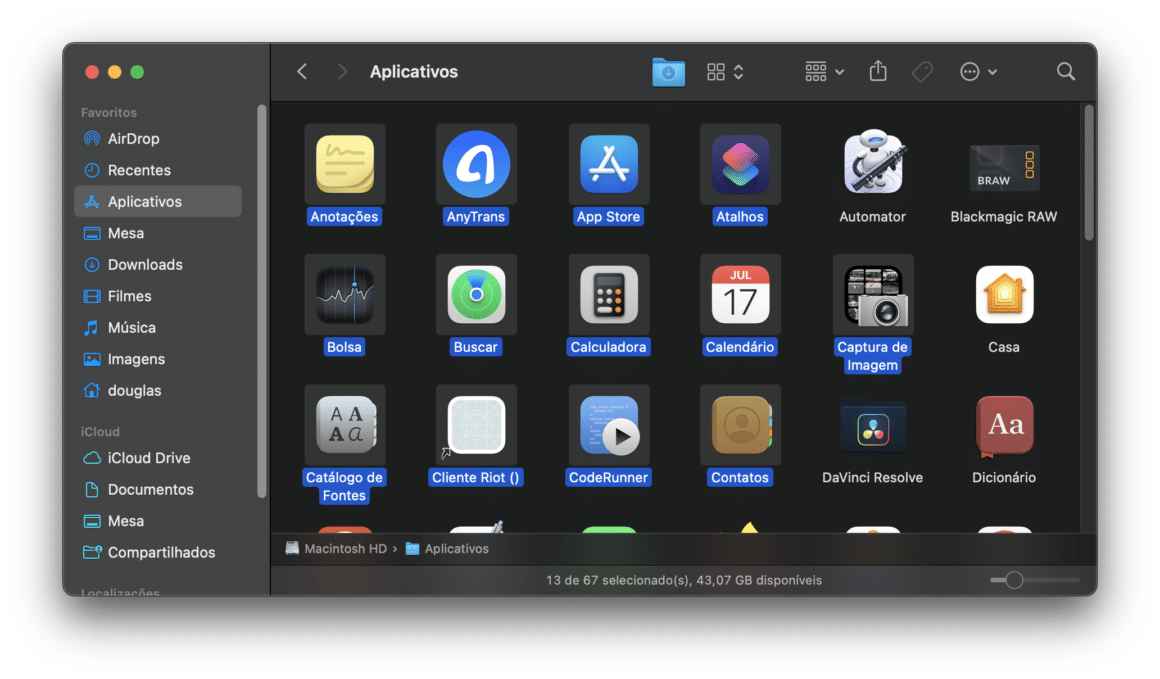Image resolution: width=1160 pixels, height=679 pixels.
Task: Open the Dicionário app
Action: click(1003, 425)
